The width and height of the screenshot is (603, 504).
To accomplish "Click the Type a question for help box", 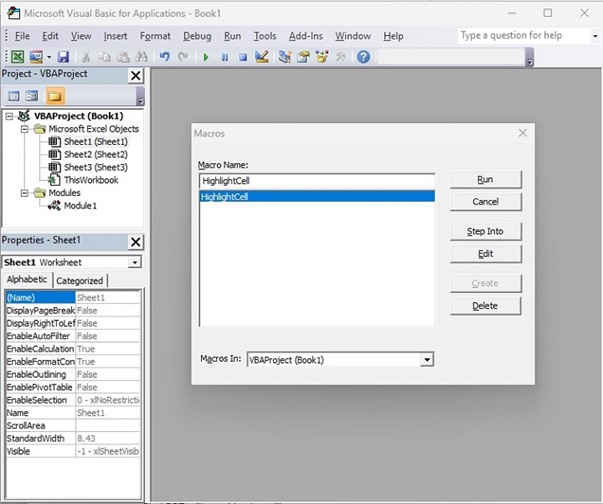I will (524, 36).
